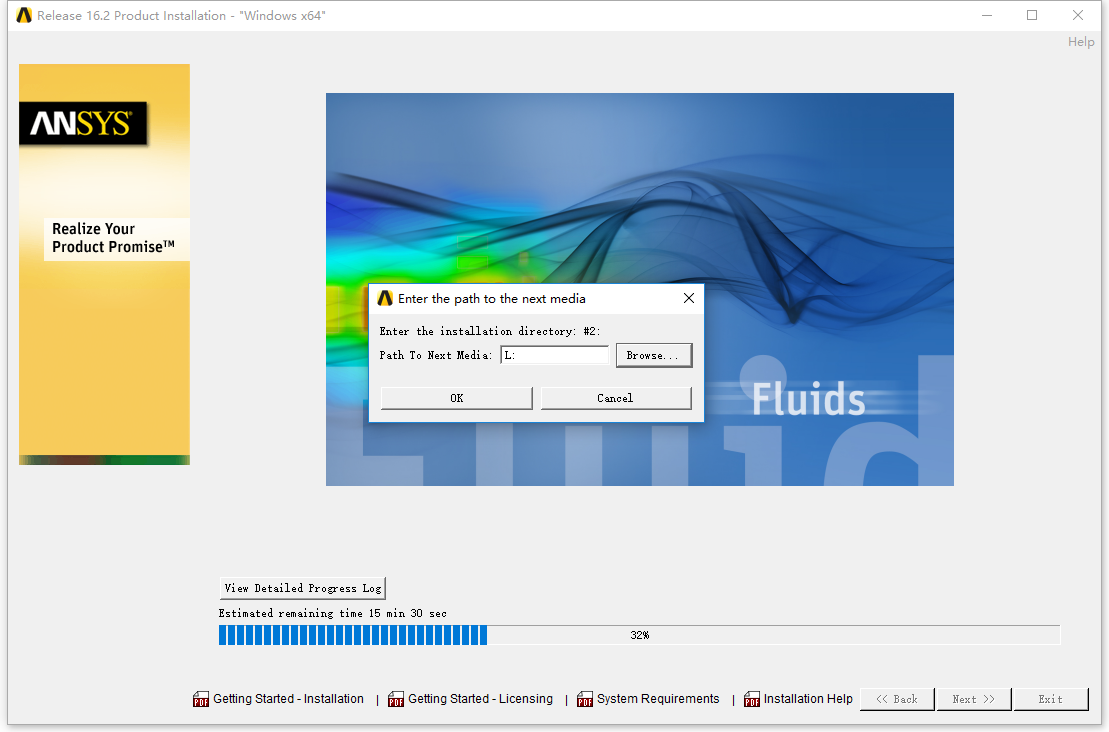The height and width of the screenshot is (732, 1109).
Task: Click the PDF icon beside Installation Help
Action: click(x=752, y=699)
